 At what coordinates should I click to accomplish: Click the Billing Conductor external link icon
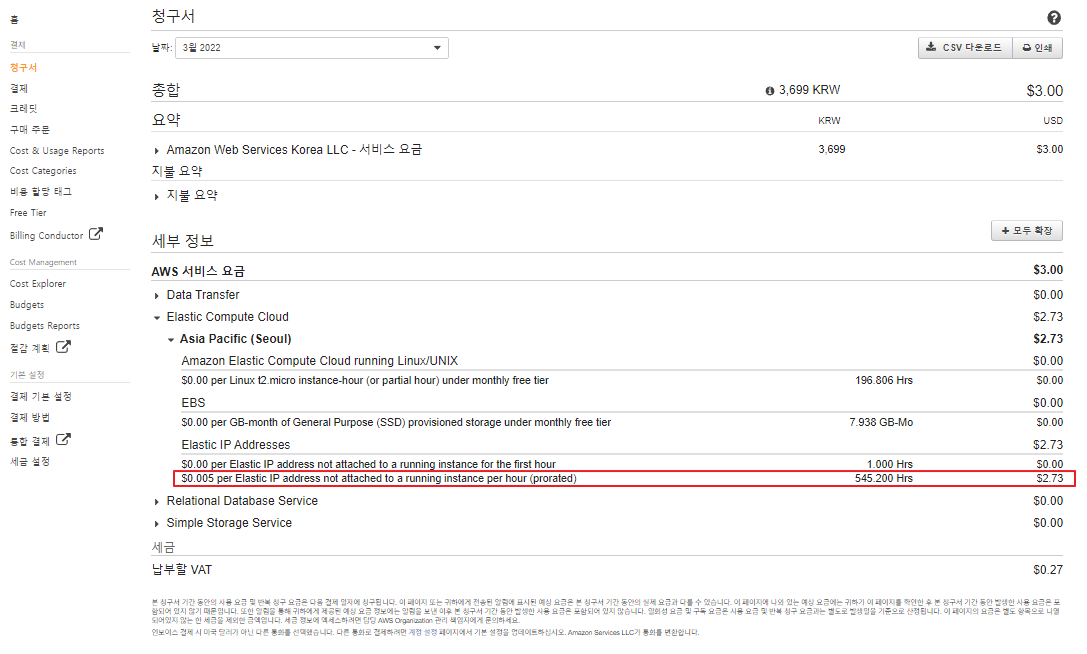point(96,234)
